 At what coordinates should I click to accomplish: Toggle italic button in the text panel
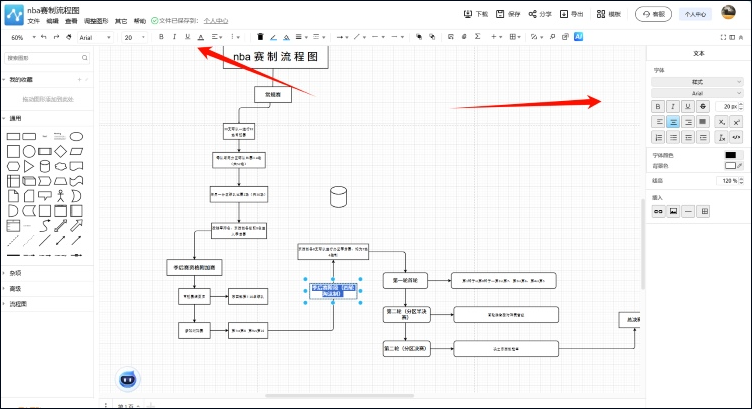pos(674,106)
